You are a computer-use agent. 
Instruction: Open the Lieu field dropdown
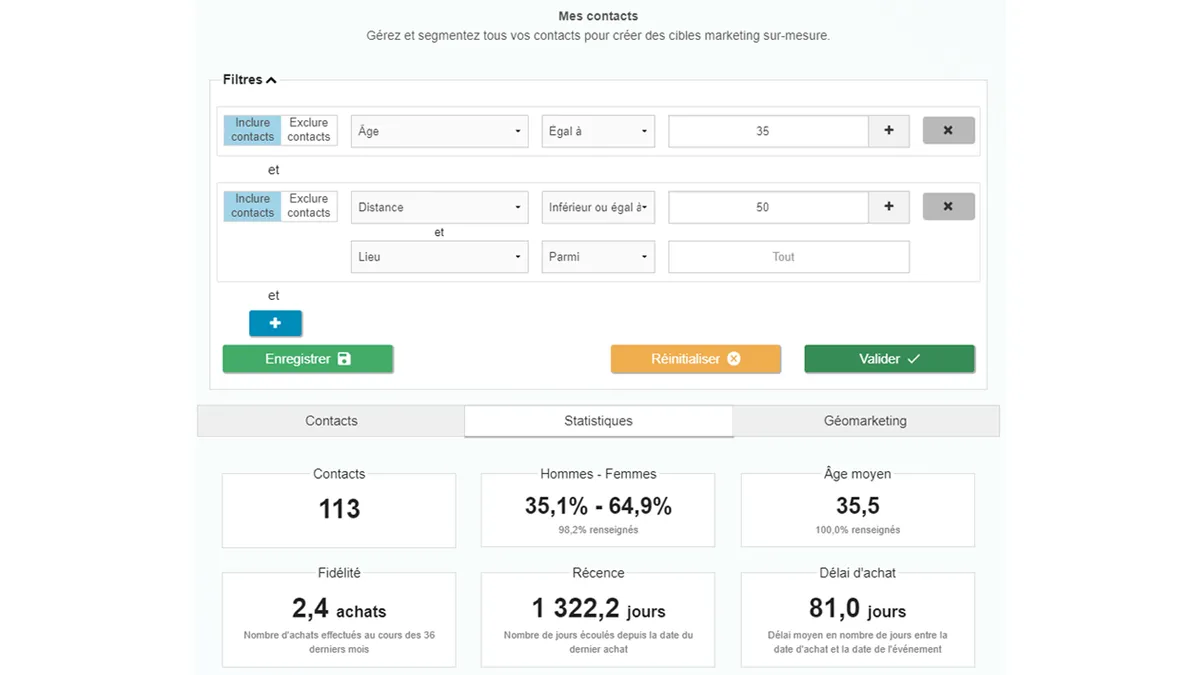tap(439, 257)
